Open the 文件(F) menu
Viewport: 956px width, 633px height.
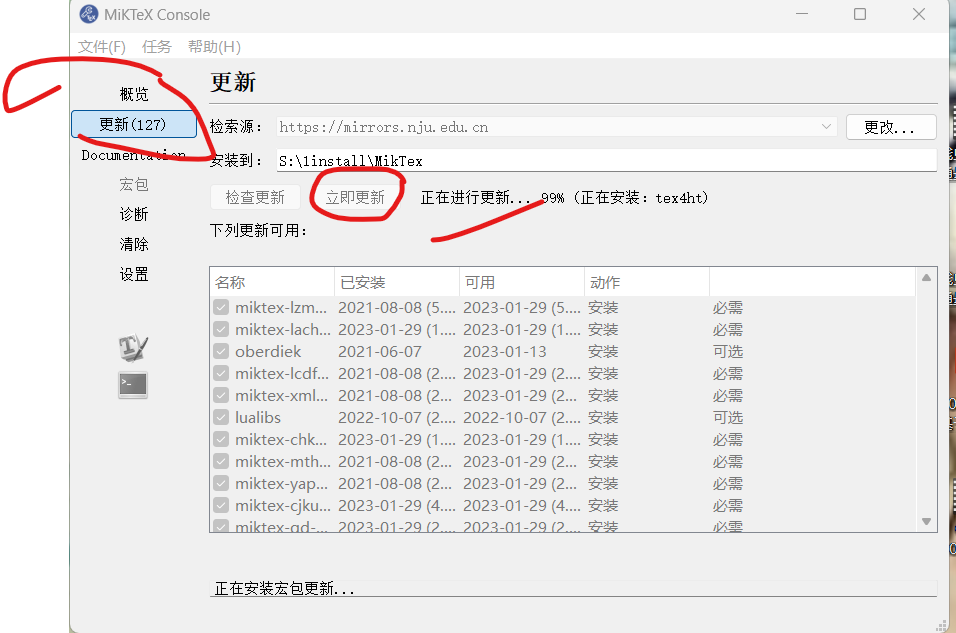(x=102, y=47)
